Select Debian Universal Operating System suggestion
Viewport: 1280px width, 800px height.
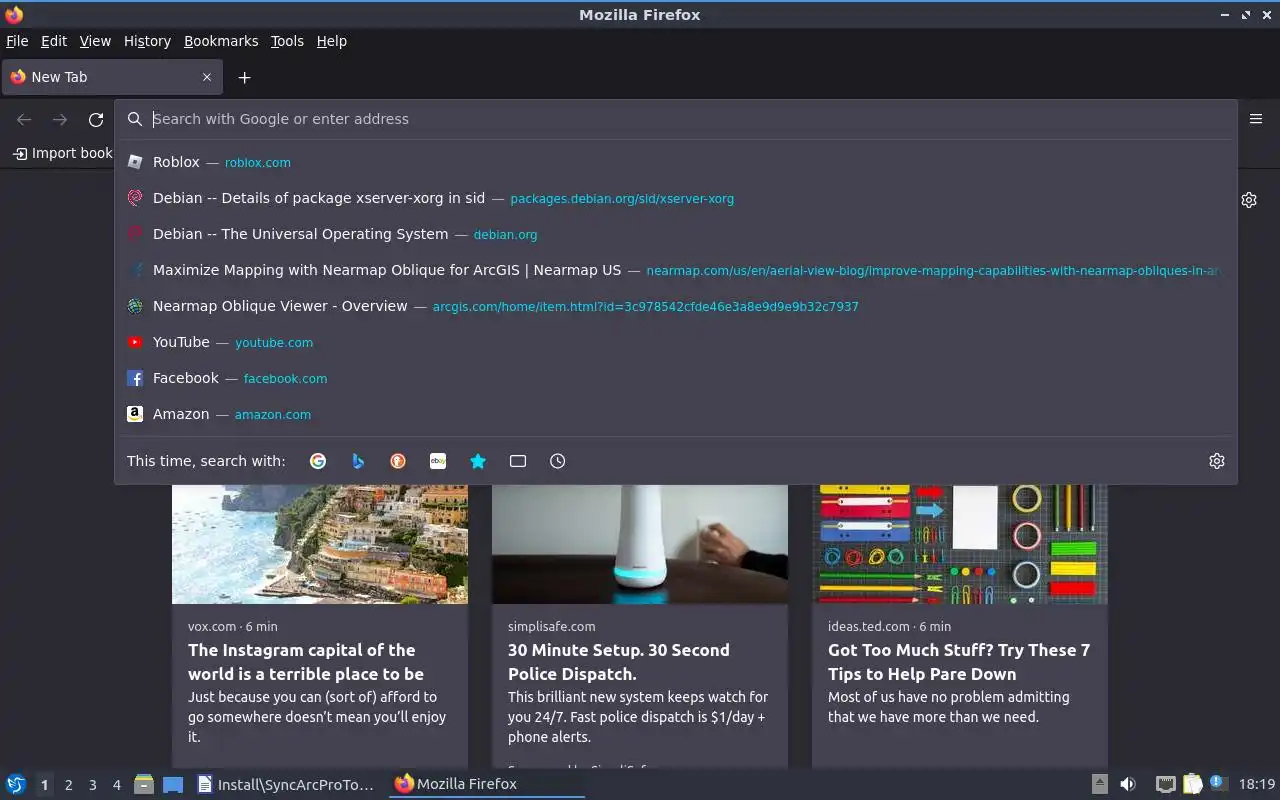click(x=676, y=234)
